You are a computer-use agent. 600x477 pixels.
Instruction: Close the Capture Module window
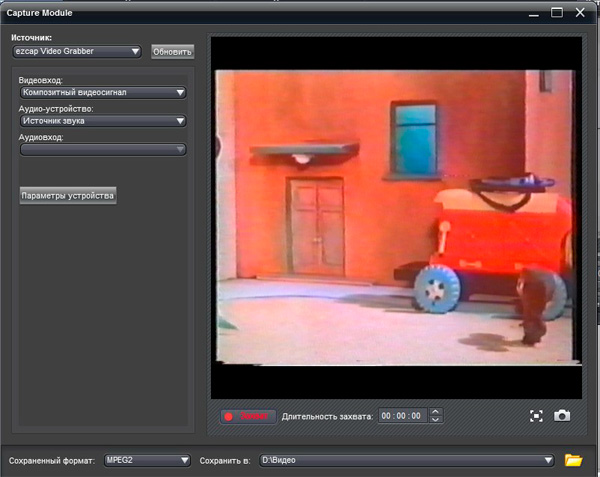pyautogui.click(x=582, y=13)
